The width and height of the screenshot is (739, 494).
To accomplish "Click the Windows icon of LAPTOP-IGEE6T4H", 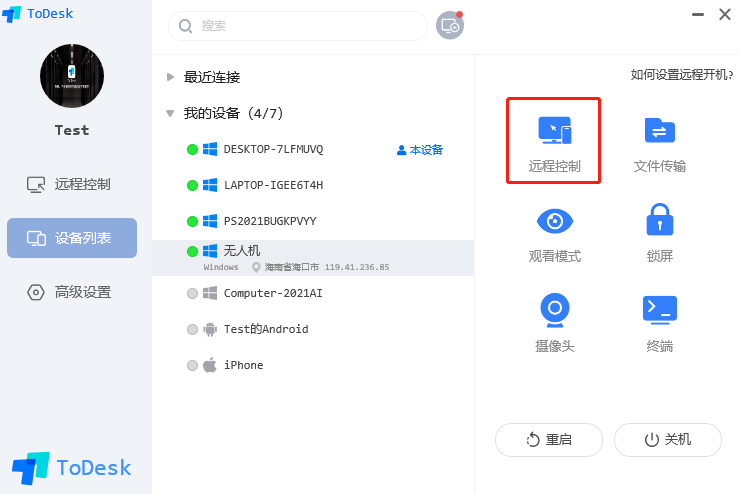I will (210, 185).
